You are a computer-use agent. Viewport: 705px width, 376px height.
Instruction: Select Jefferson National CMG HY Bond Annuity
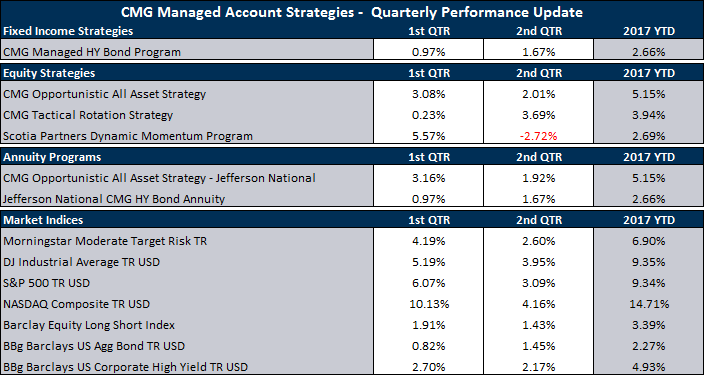point(114,199)
